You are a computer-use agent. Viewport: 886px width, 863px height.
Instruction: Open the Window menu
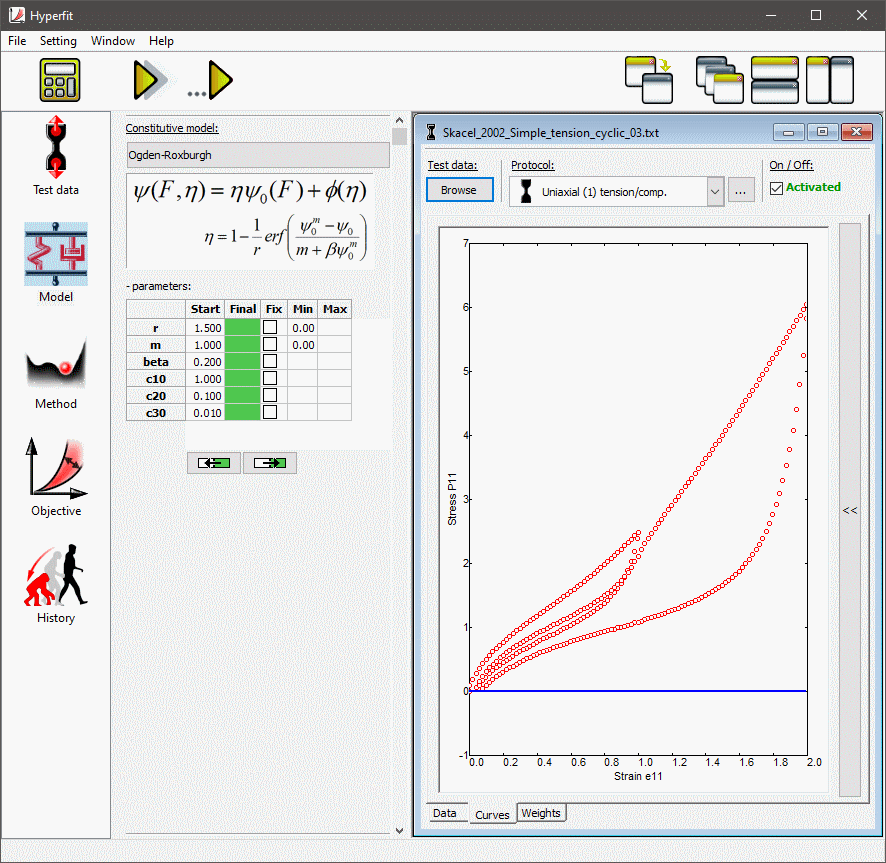[113, 41]
